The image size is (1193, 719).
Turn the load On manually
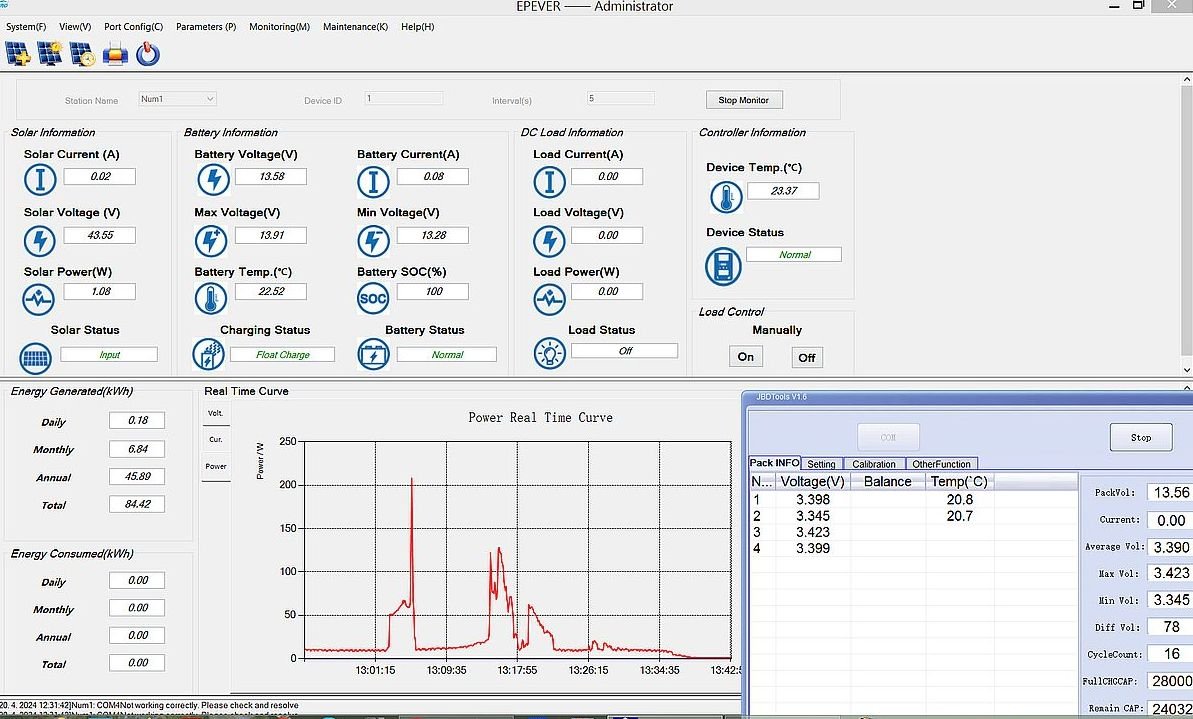coord(746,357)
